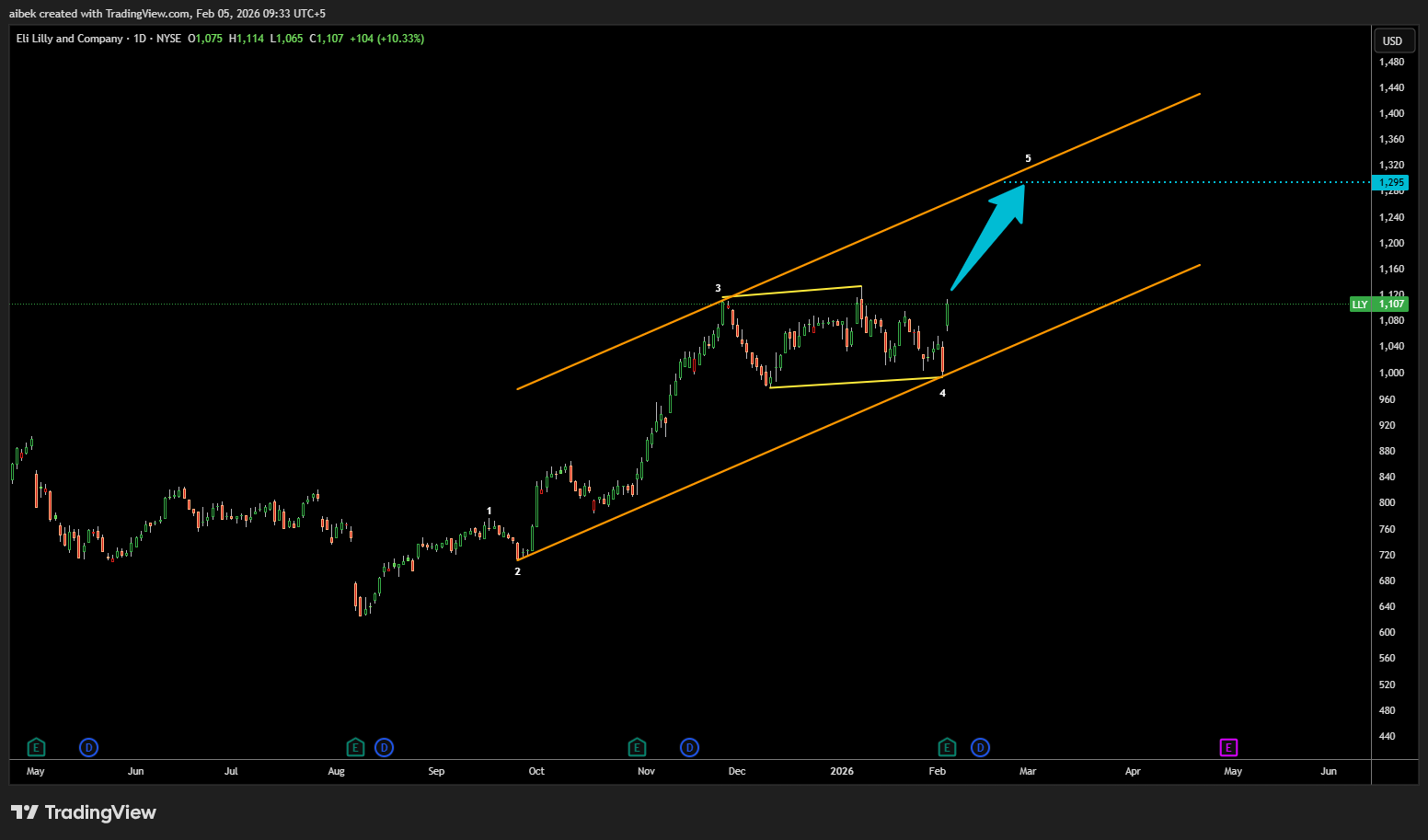The width and height of the screenshot is (1428, 840).
Task: Show the dividend D marker in August
Action: (385, 747)
